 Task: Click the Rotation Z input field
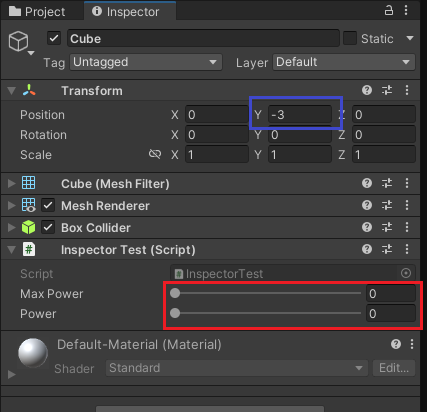pos(384,135)
